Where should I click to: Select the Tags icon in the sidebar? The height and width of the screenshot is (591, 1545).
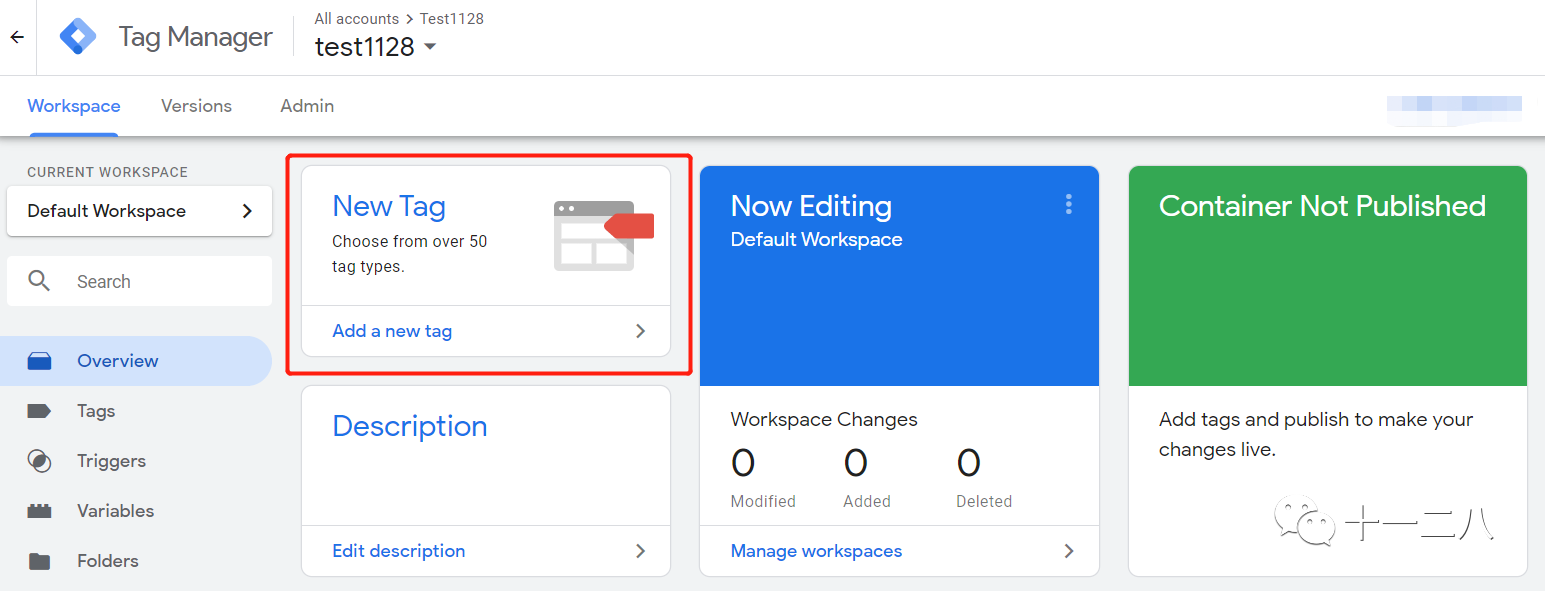coord(40,410)
